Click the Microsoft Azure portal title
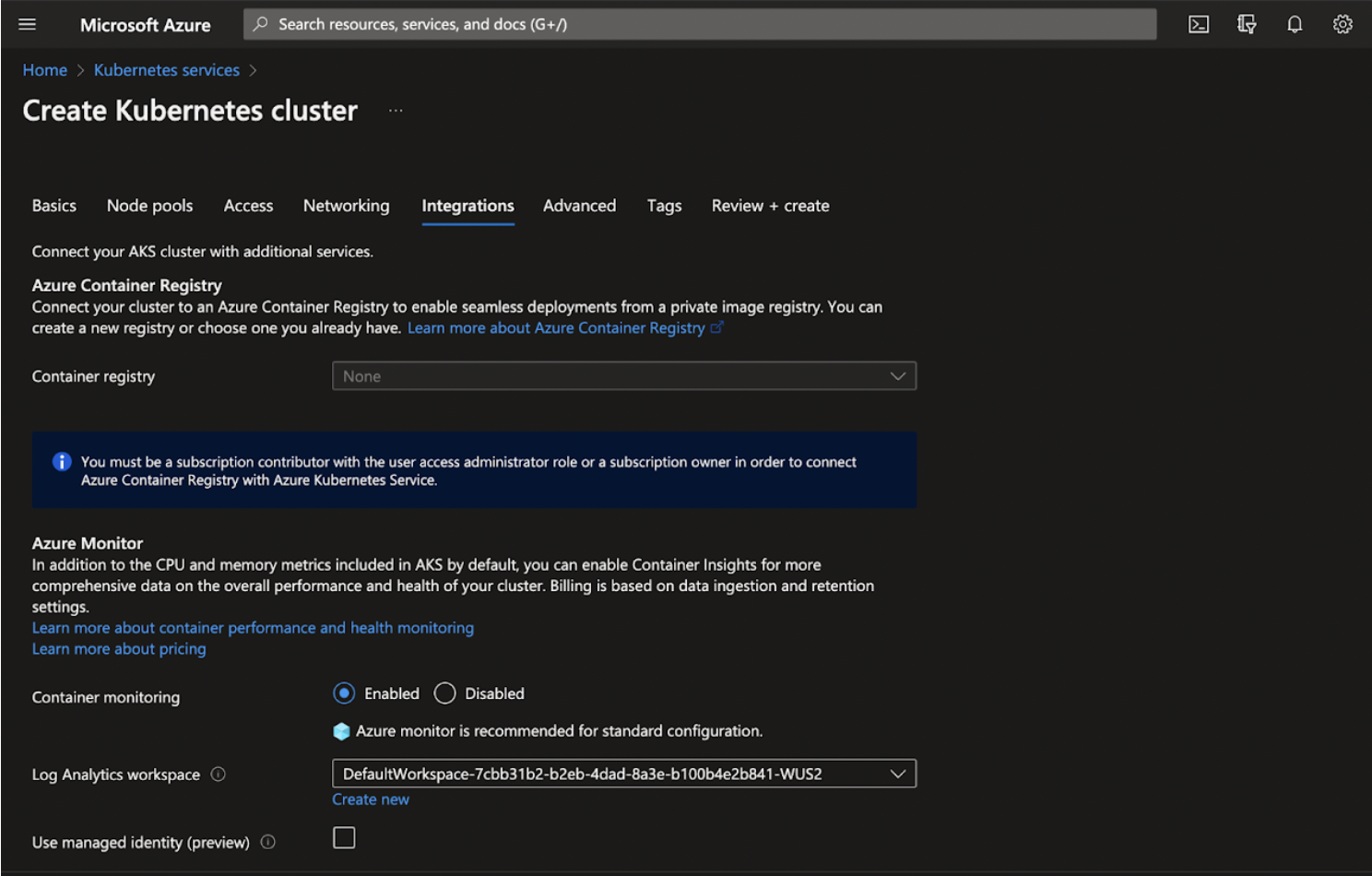This screenshot has height=876, width=1372. tap(146, 25)
